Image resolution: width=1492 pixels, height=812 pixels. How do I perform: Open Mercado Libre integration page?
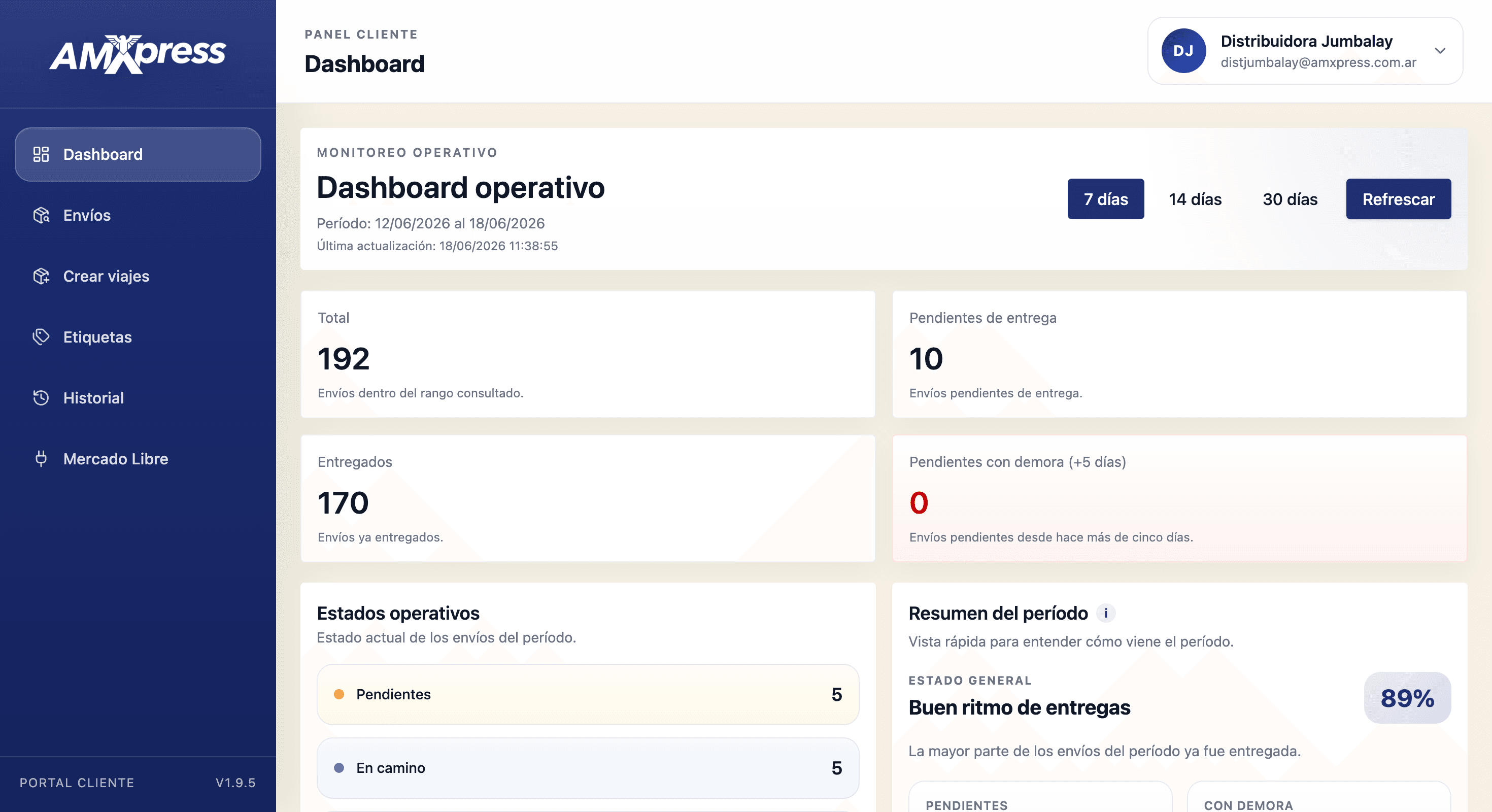coord(138,458)
